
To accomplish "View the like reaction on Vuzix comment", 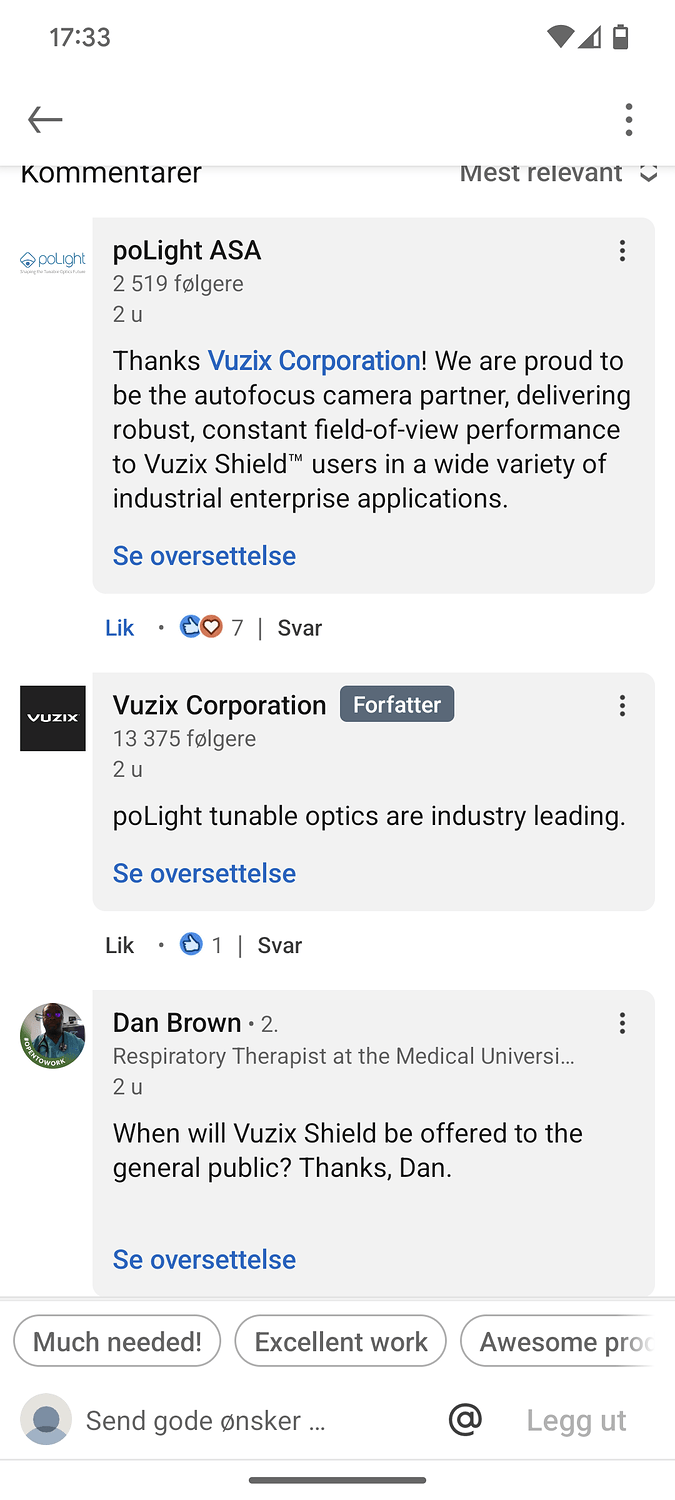I will (x=201, y=945).
